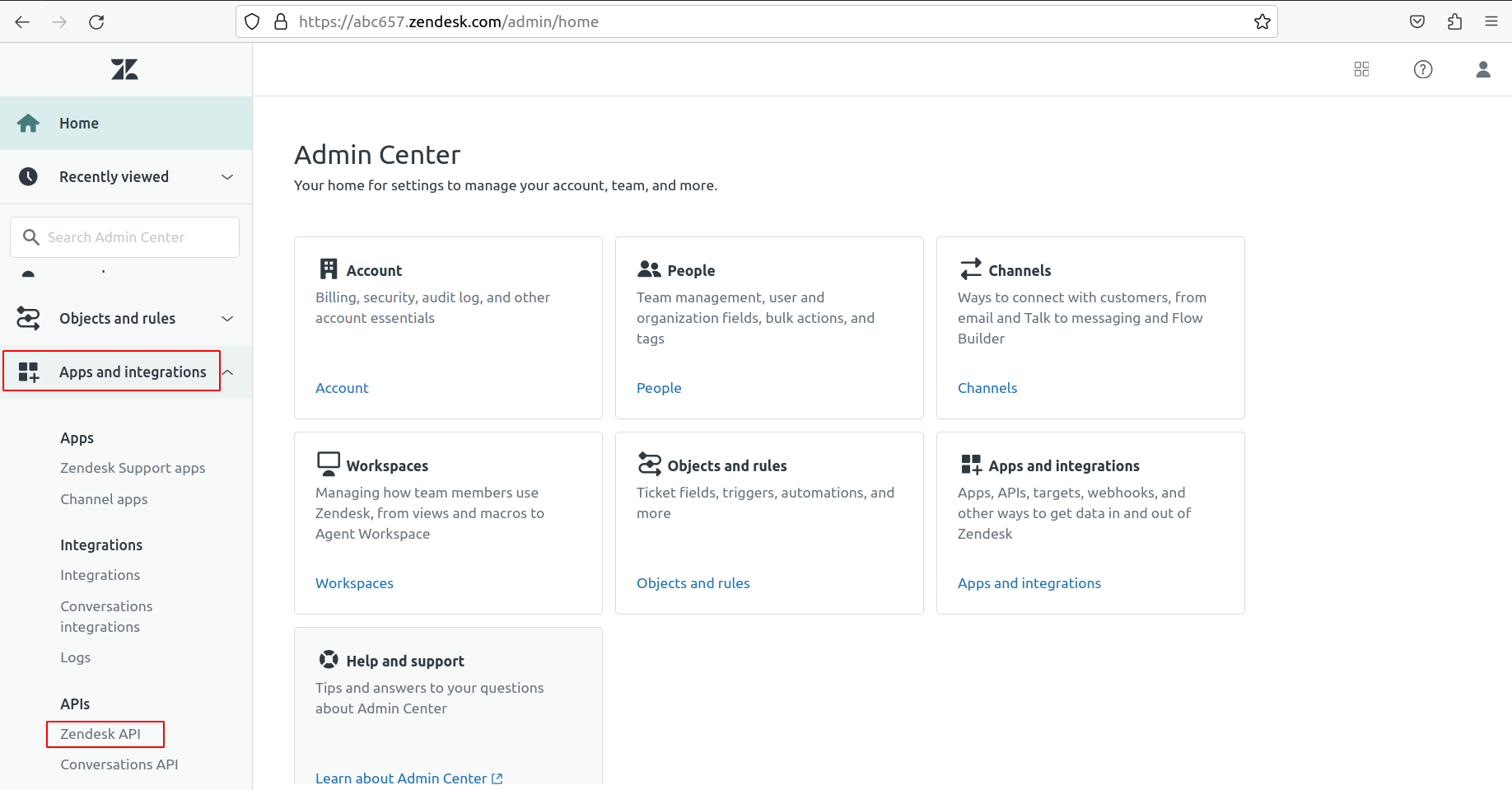Open Zendesk API in the sidebar
This screenshot has height=790, width=1512.
[x=100, y=734]
